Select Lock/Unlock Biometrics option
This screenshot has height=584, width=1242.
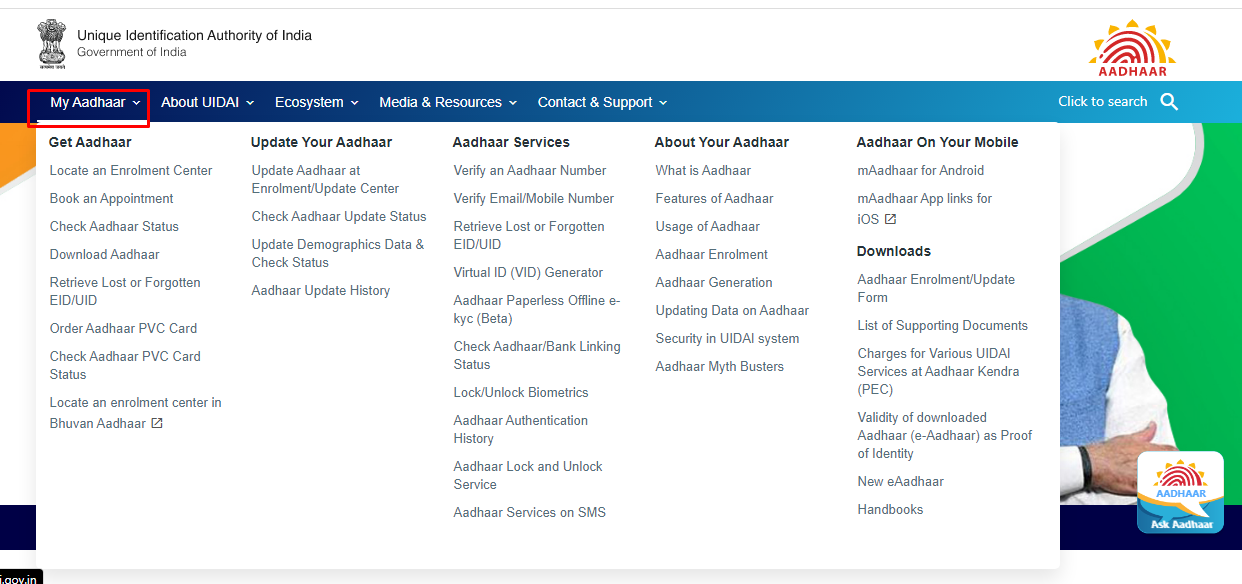pos(521,393)
